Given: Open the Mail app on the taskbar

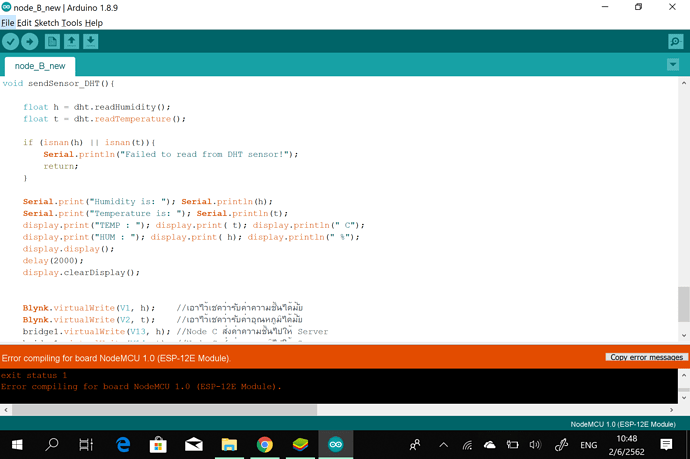Looking at the screenshot, I should (x=194, y=445).
